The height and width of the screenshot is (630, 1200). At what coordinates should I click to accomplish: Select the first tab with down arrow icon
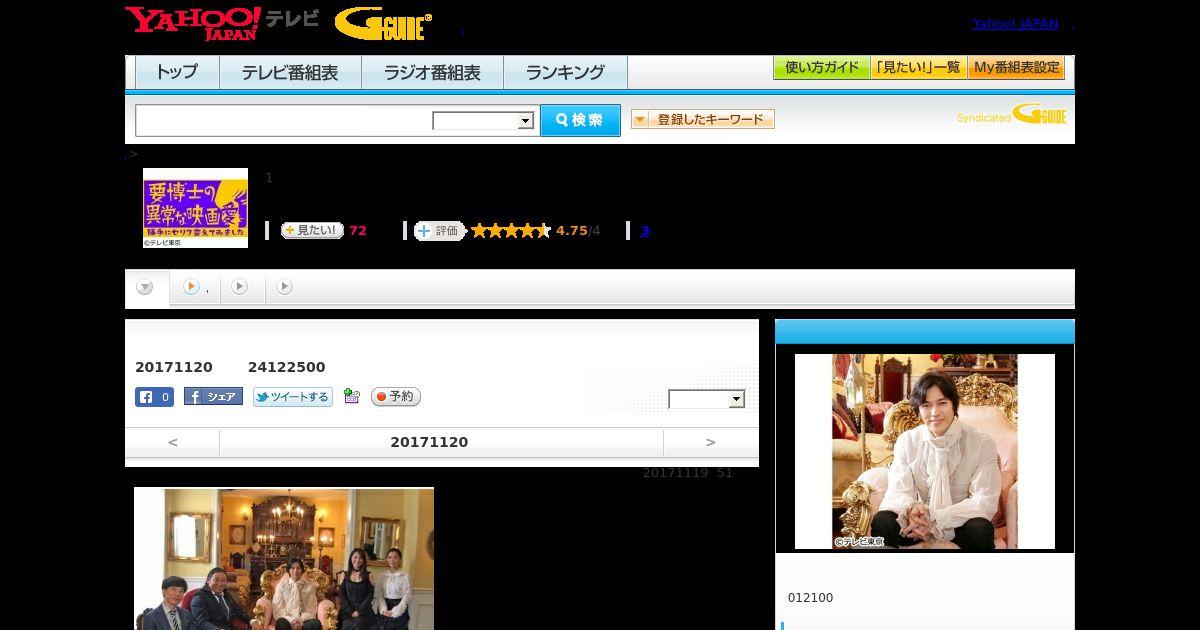coord(146,287)
